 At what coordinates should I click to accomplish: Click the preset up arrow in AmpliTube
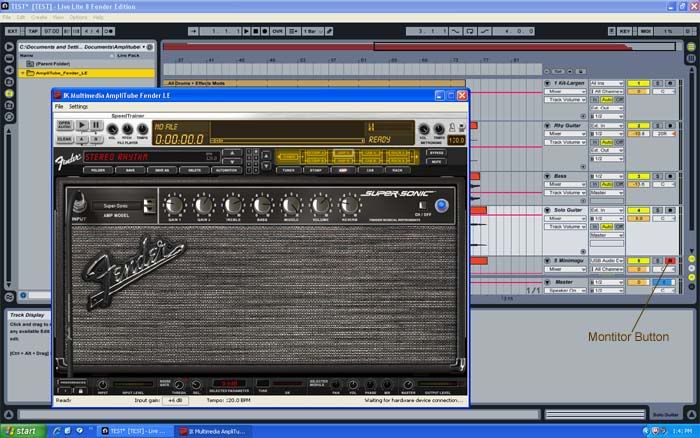click(x=232, y=153)
